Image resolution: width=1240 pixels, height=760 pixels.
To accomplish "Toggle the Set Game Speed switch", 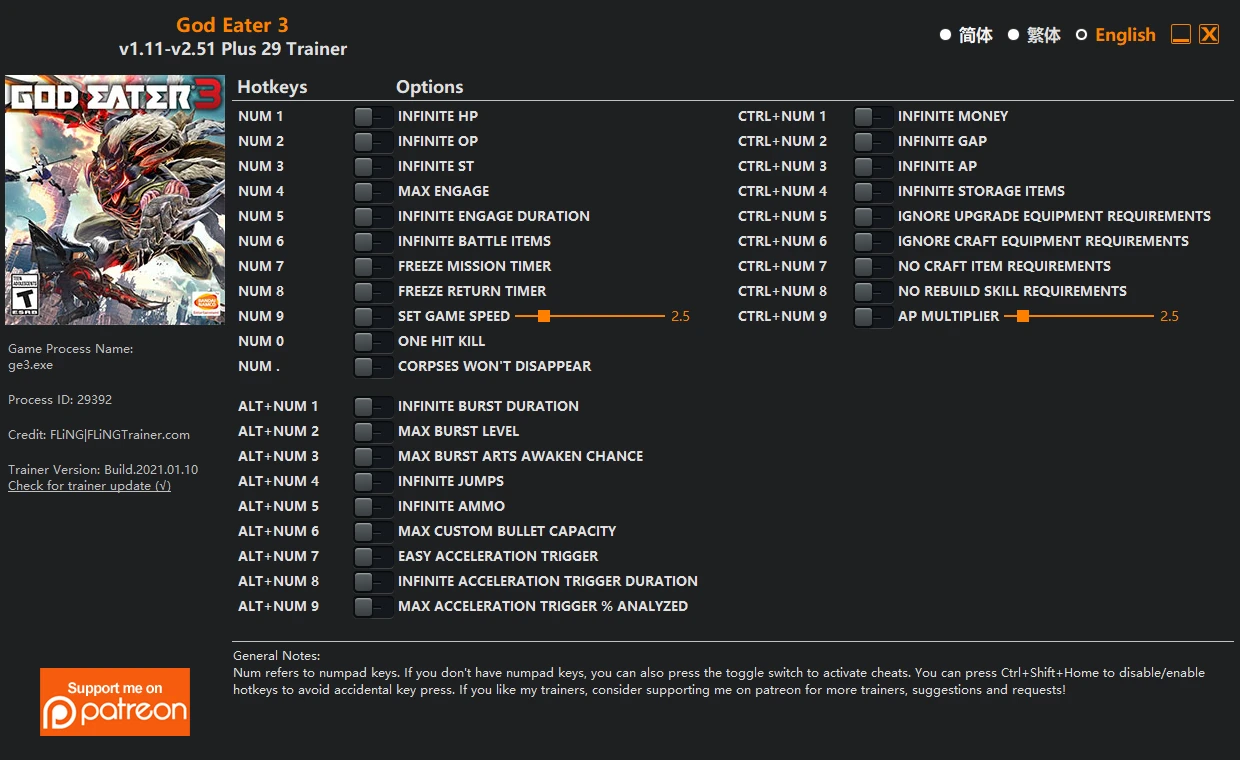I will [x=373, y=317].
